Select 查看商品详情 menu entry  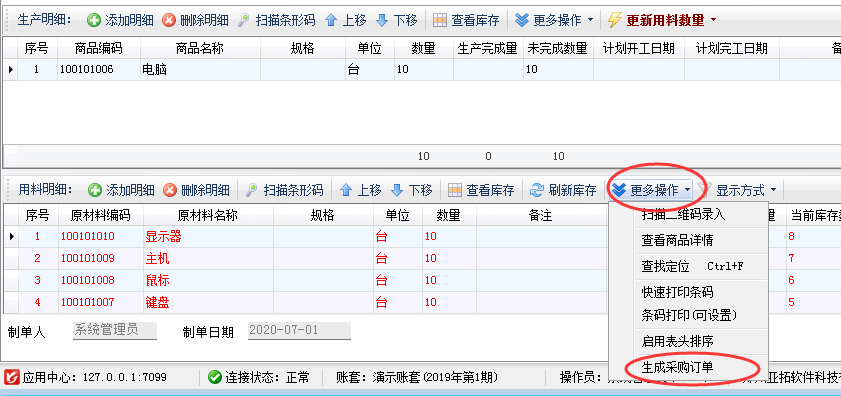pyautogui.click(x=677, y=240)
